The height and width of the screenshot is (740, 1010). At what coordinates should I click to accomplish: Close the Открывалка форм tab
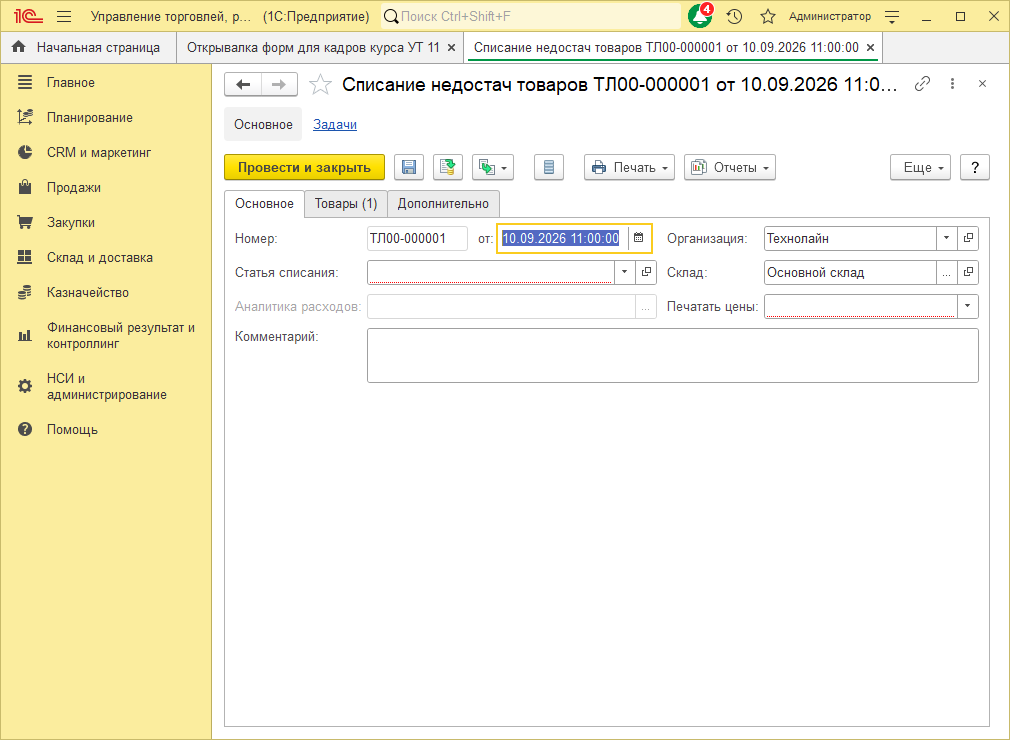(452, 48)
